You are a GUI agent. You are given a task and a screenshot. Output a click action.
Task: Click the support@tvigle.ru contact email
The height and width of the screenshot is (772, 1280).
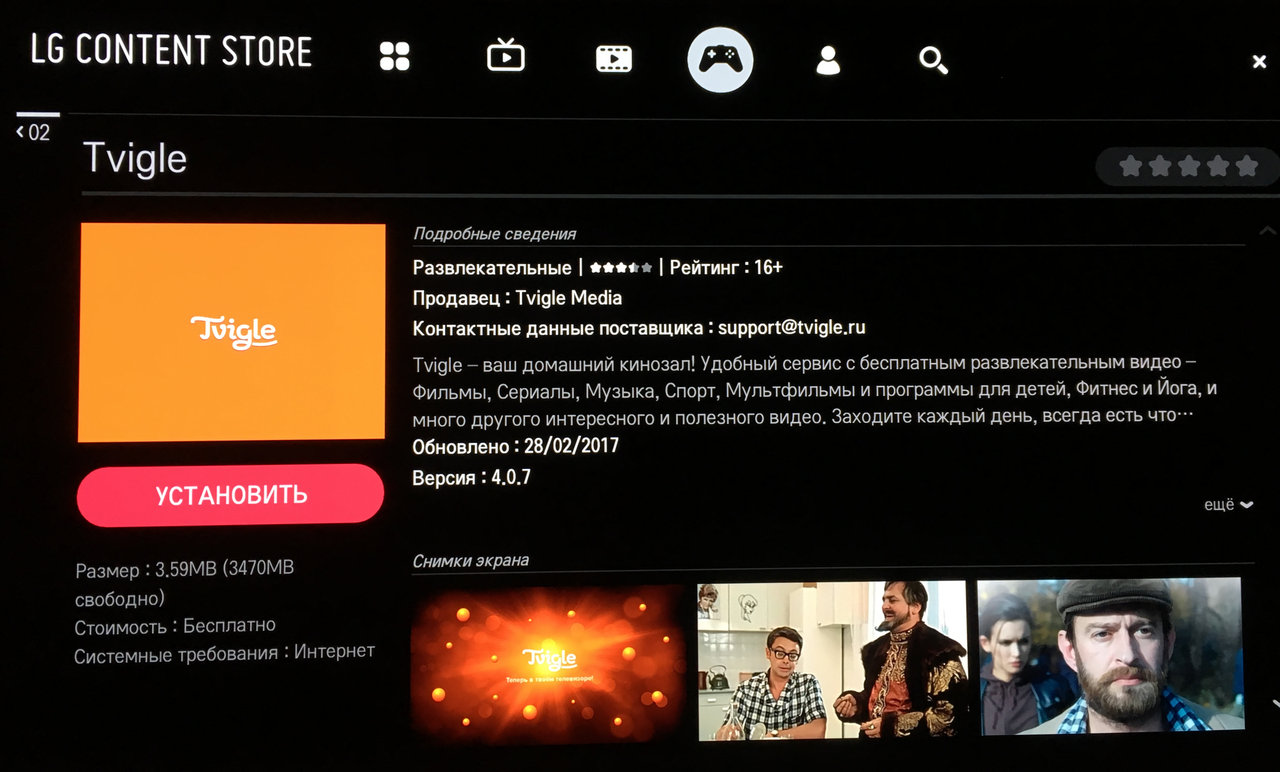click(792, 328)
